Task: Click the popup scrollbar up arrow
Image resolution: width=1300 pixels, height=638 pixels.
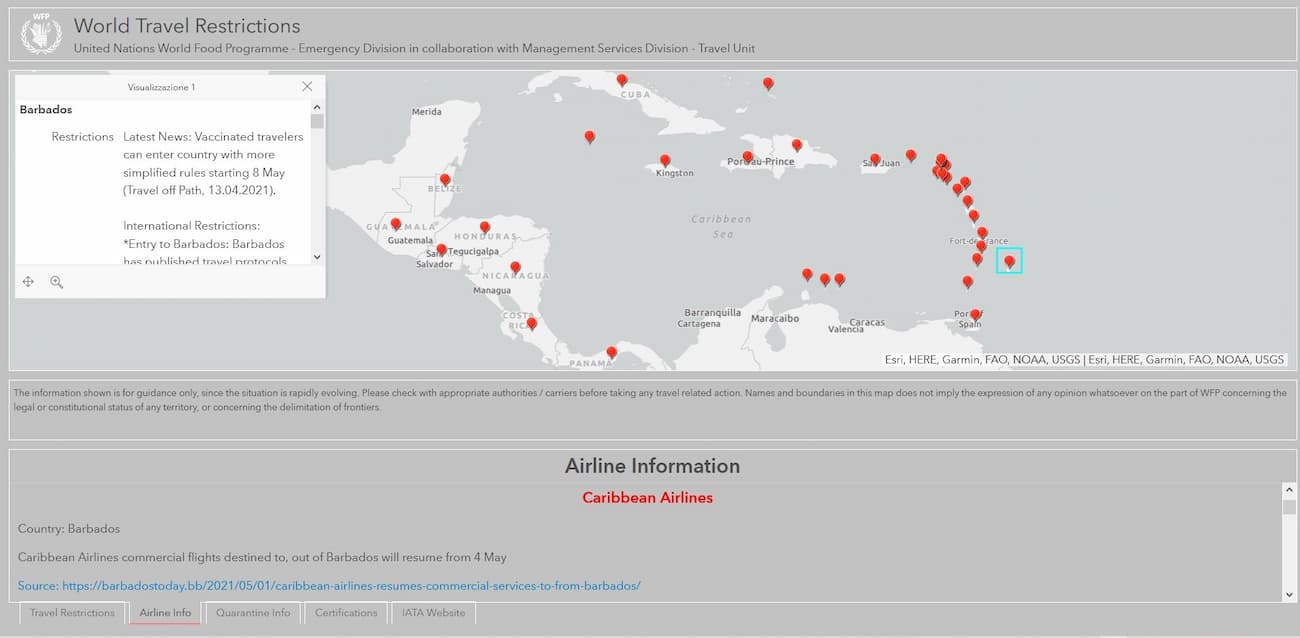Action: pos(317,107)
